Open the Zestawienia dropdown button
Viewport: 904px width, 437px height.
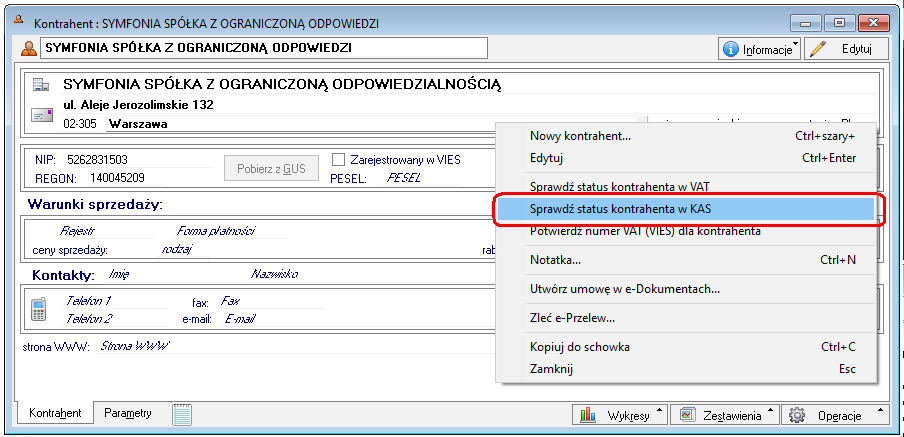(x=724, y=415)
